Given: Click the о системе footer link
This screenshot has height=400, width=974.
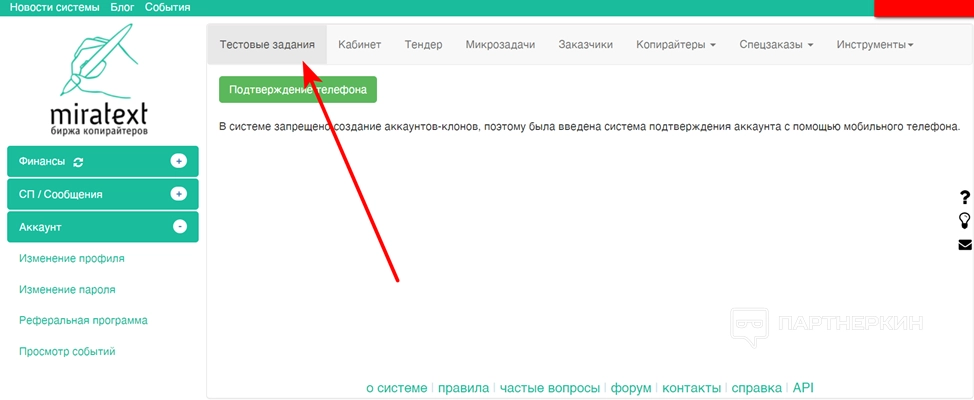Looking at the screenshot, I should coord(397,388).
